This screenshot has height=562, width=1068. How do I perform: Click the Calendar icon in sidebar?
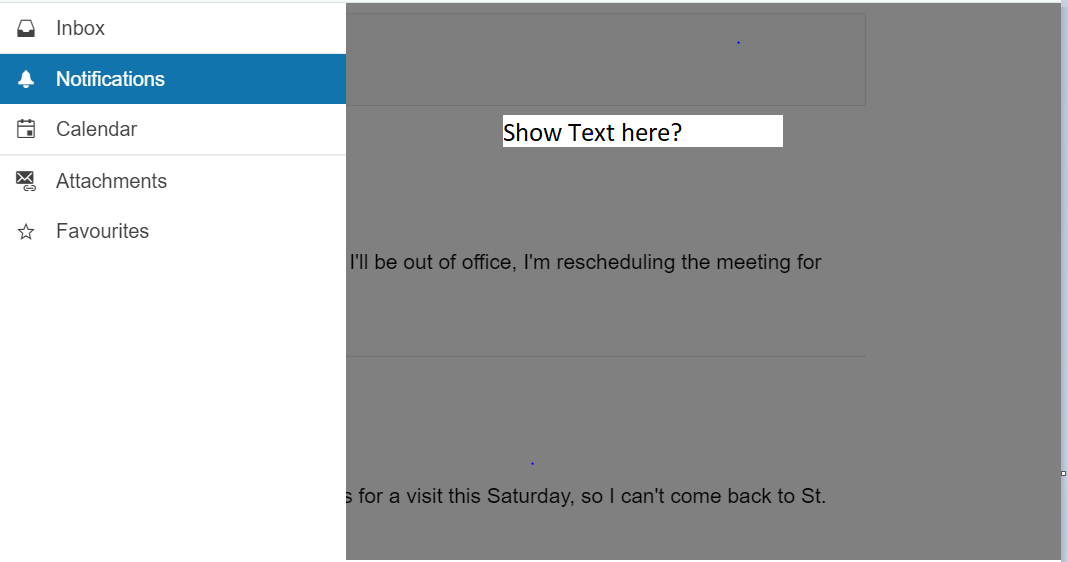click(x=27, y=129)
